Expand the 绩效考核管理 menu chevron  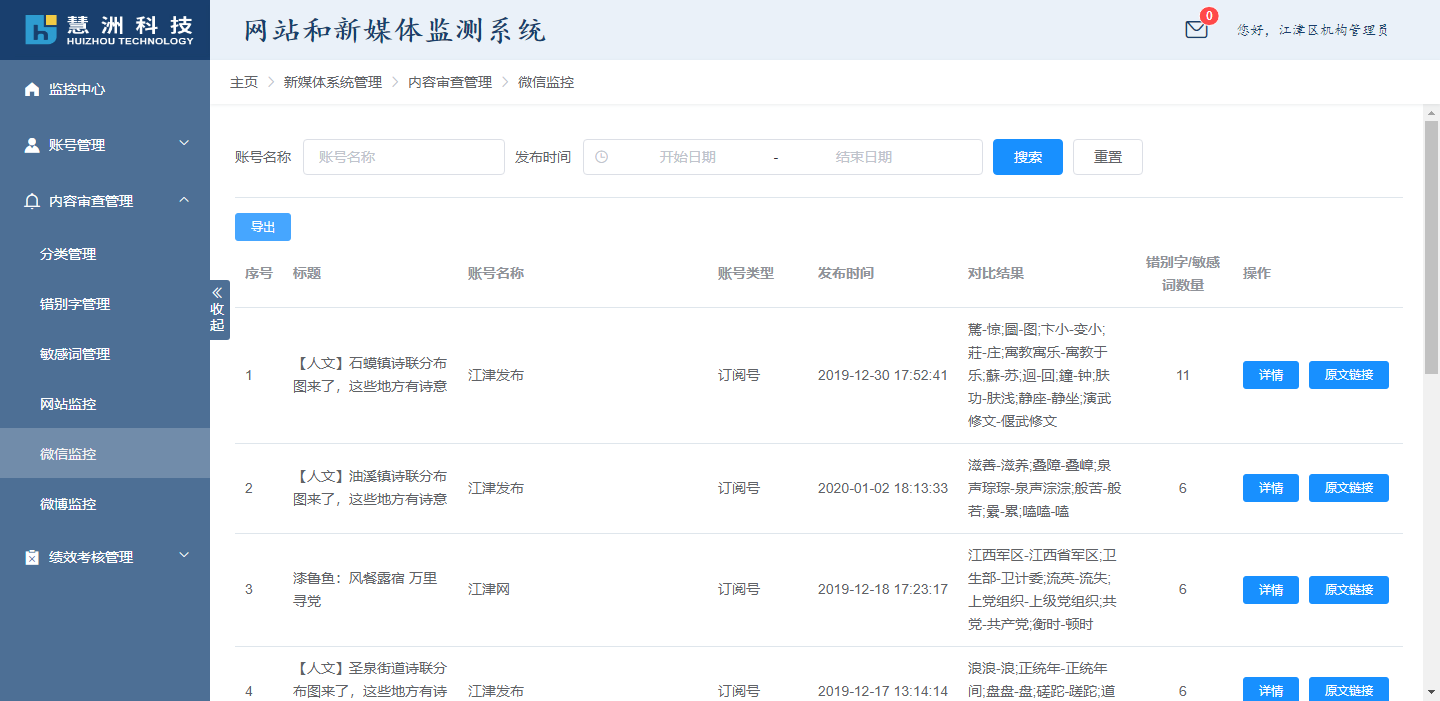pyautogui.click(x=184, y=555)
